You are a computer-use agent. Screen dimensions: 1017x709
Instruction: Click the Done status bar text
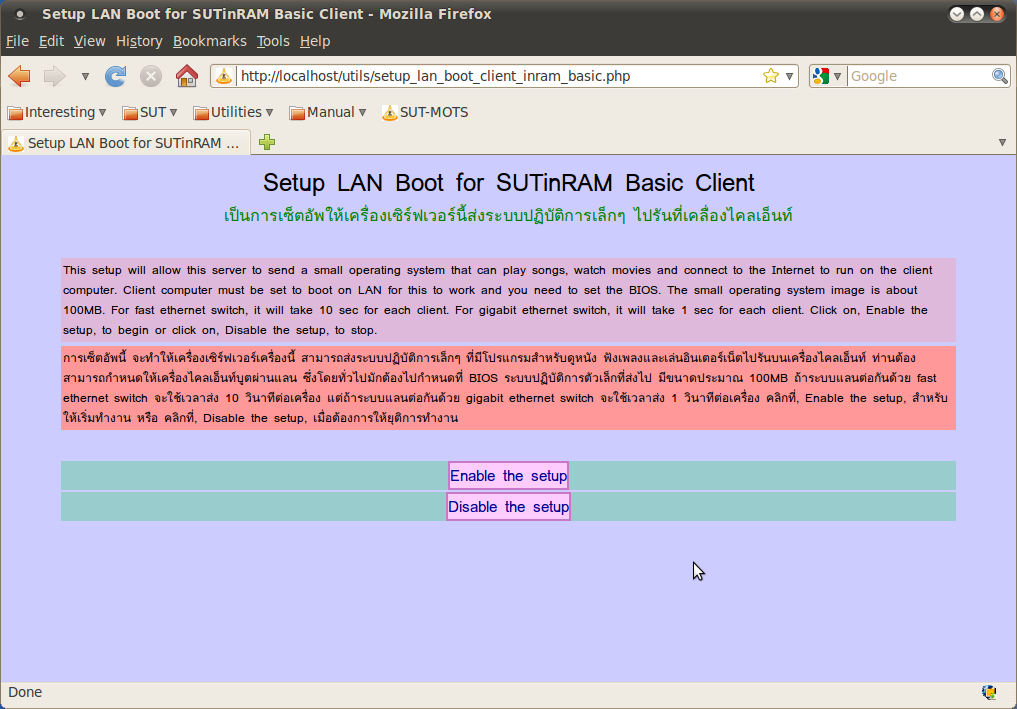(x=25, y=692)
